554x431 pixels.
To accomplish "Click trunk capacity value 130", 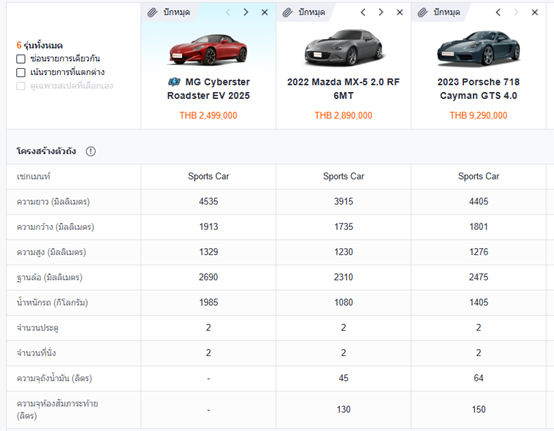I will 343,410.
